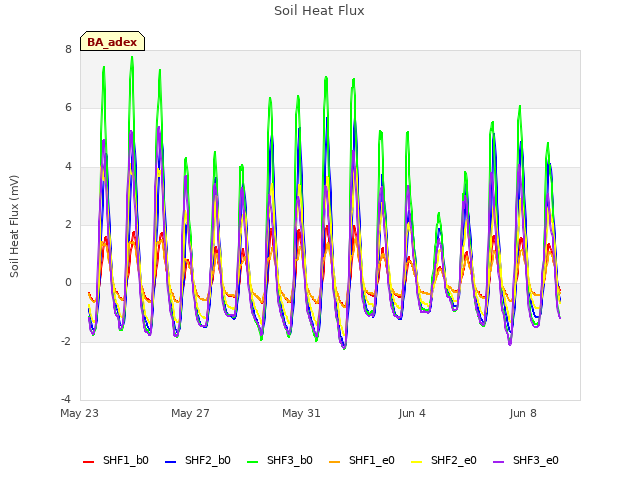
Task: Click the orange SHF1_e0 legend swatch
Action: 335,462
